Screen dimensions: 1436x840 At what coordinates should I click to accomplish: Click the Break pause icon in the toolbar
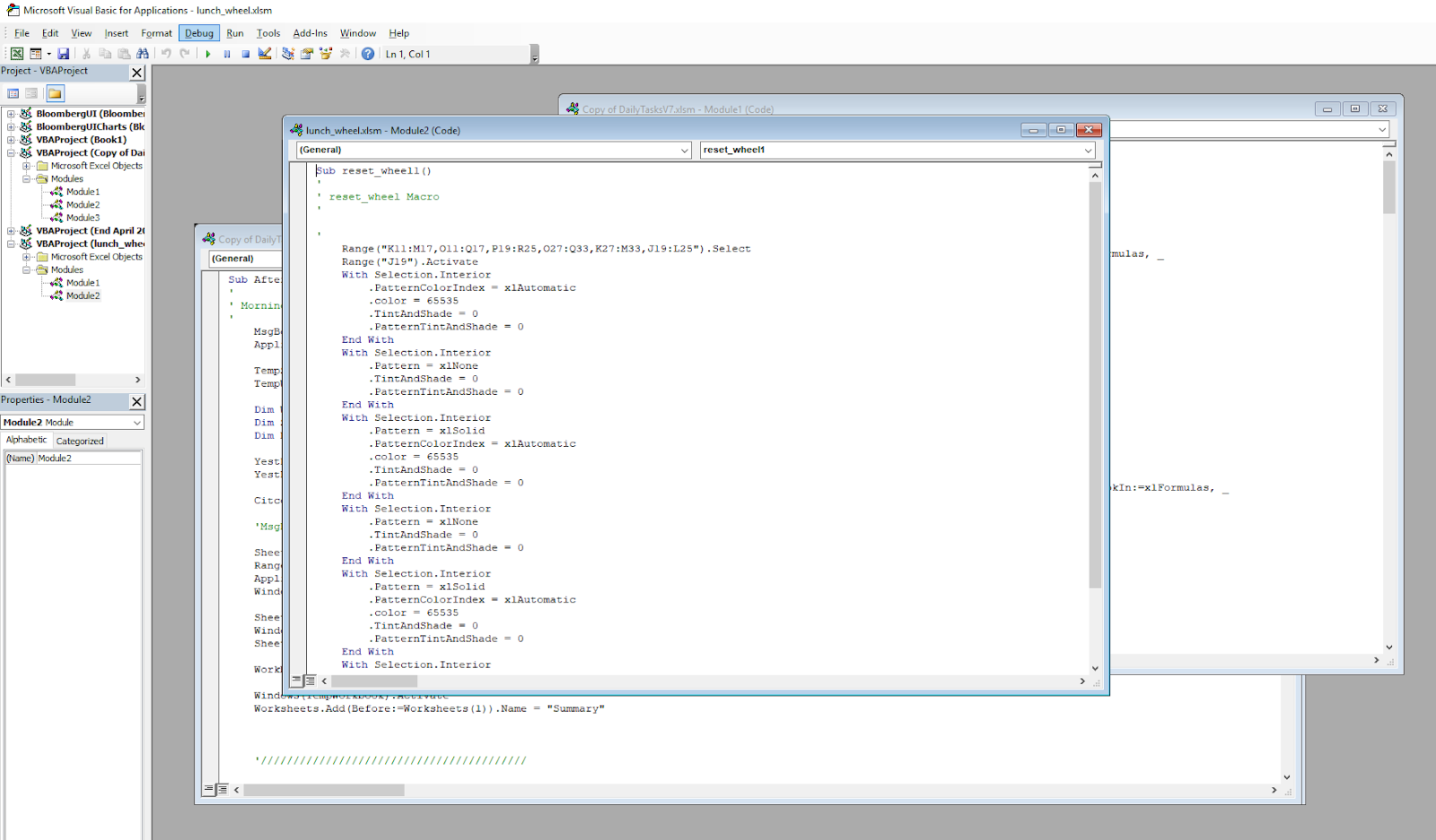pos(227,54)
